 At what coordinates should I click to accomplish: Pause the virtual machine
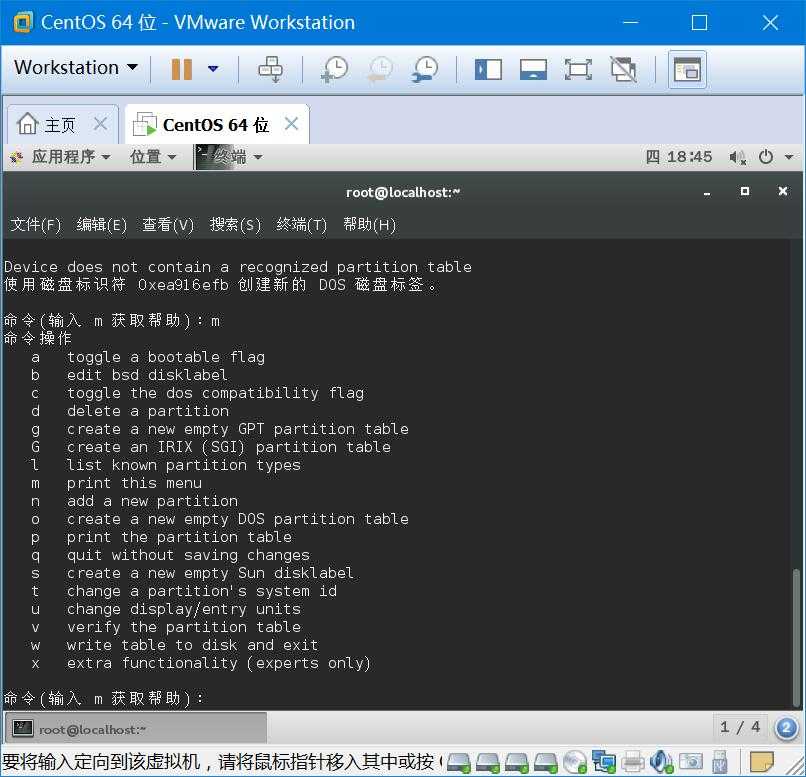[x=181, y=69]
